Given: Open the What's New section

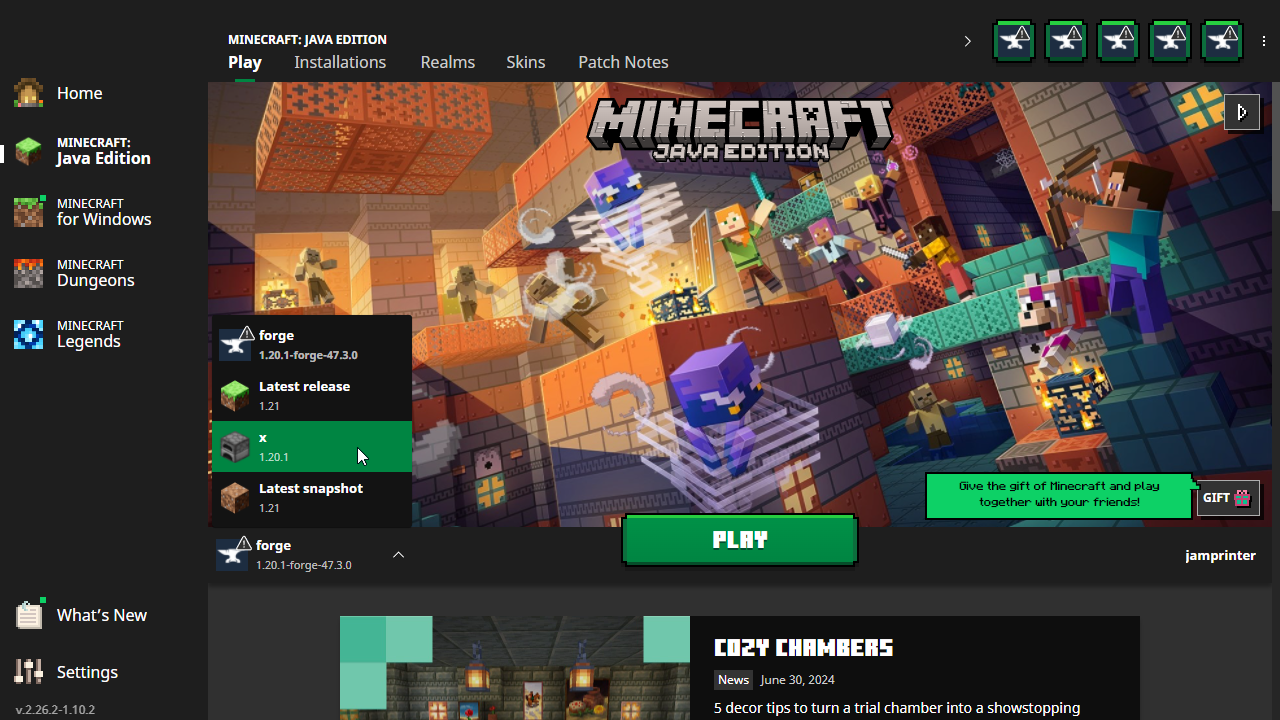Looking at the screenshot, I should tap(100, 615).
